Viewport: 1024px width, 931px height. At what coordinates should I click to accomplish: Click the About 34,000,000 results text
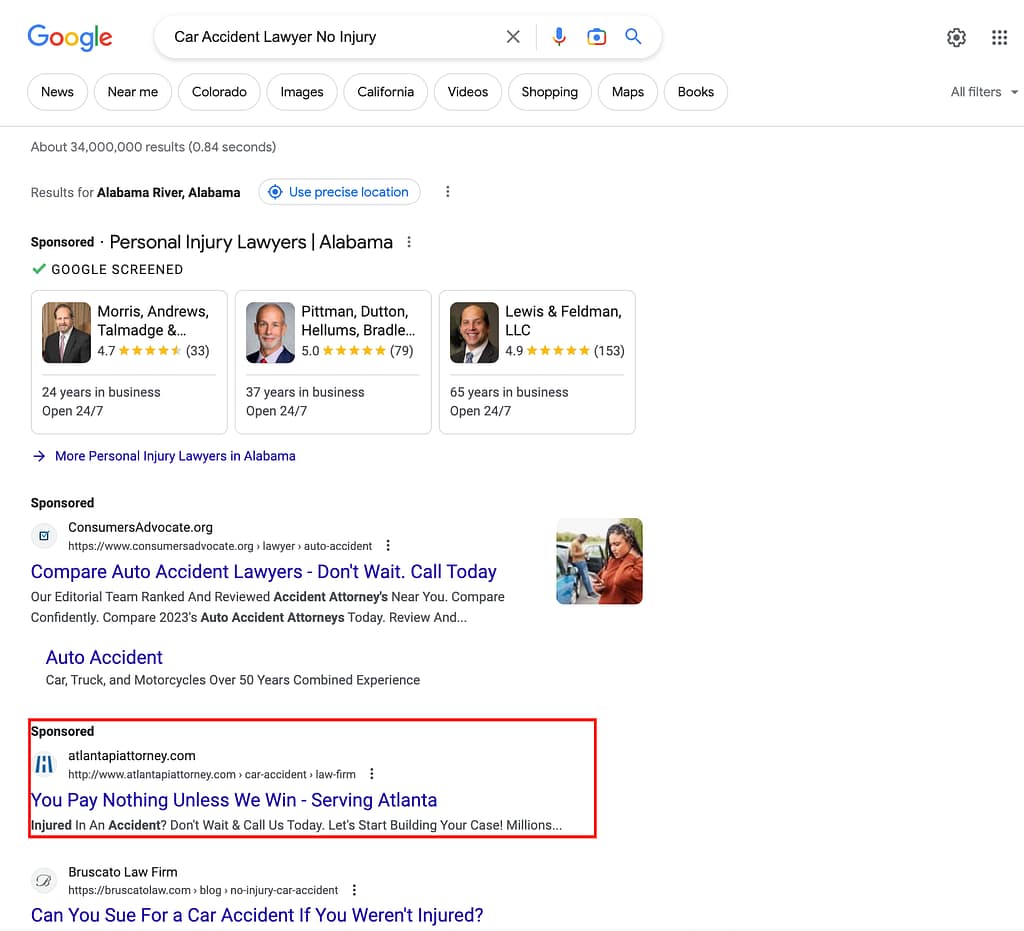[x=153, y=147]
